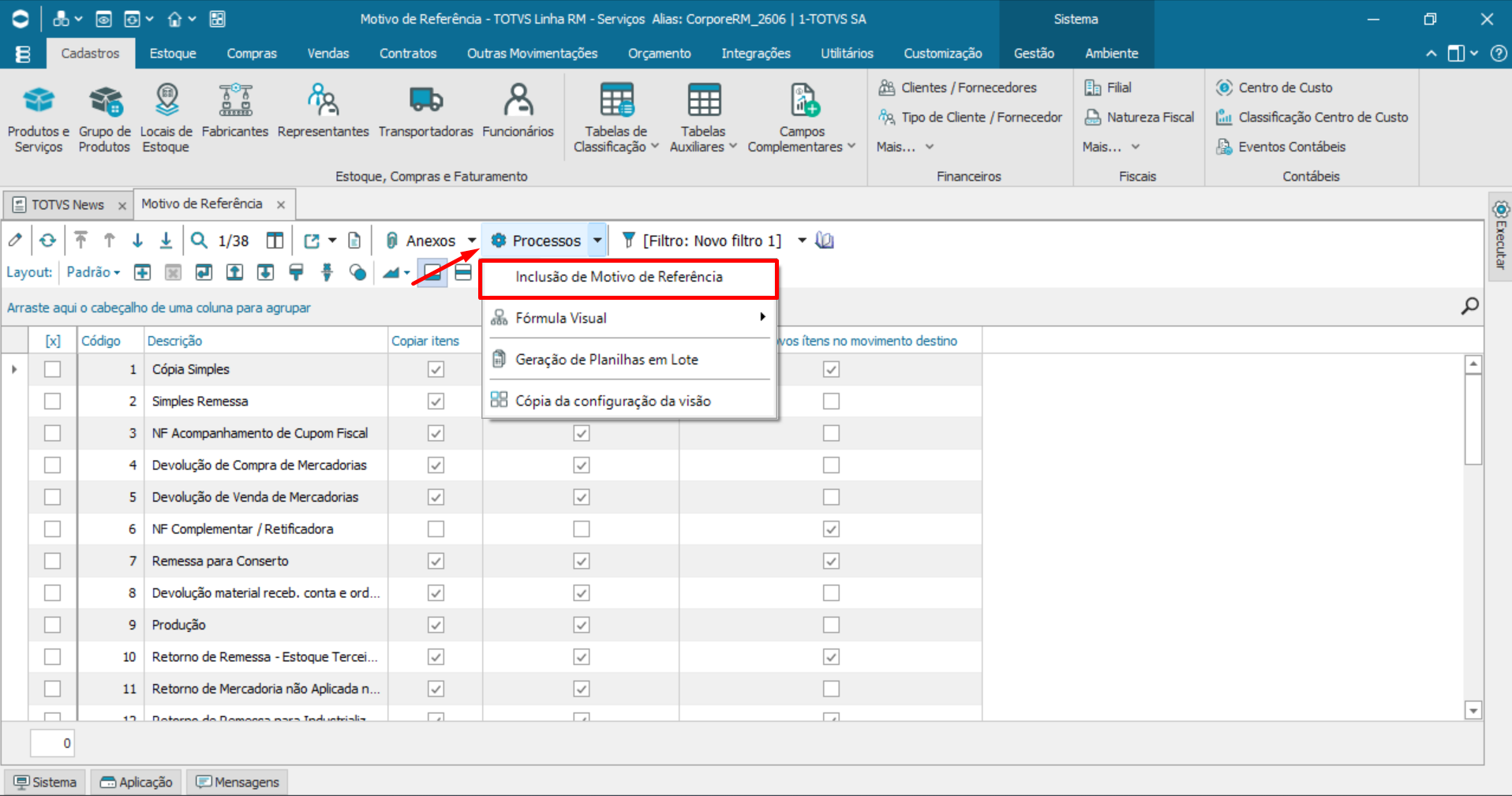Open Natureza Fiscal
Screen dimensions: 1512x796
pyautogui.click(x=1140, y=118)
